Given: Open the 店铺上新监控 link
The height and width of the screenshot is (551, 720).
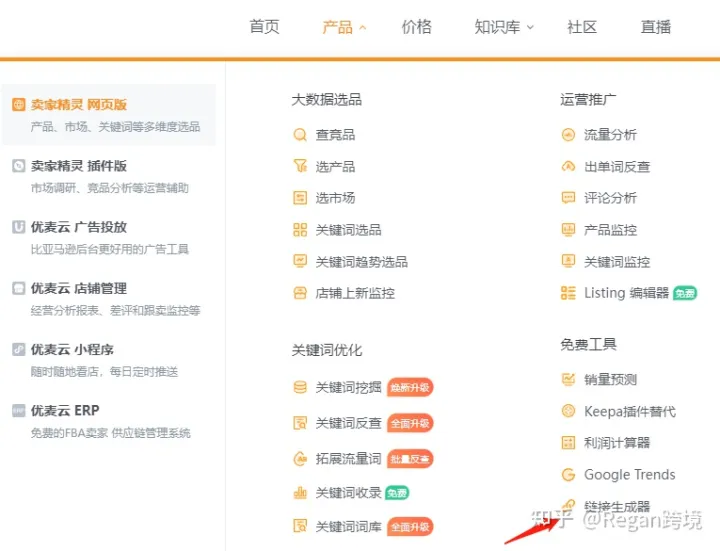Looking at the screenshot, I should point(355,293).
